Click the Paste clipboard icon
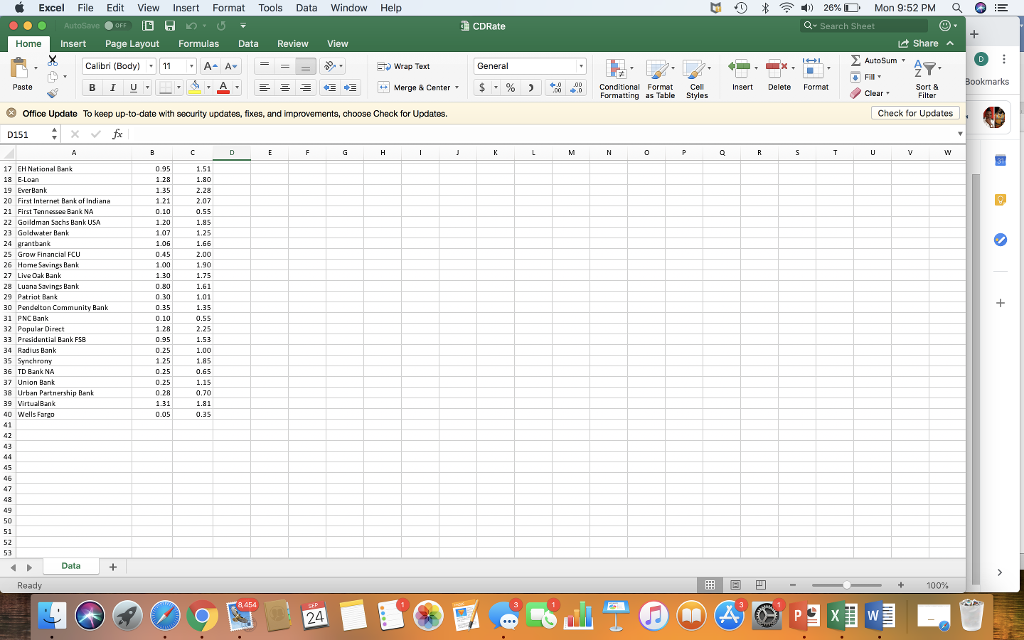1024x640 pixels. [x=20, y=67]
